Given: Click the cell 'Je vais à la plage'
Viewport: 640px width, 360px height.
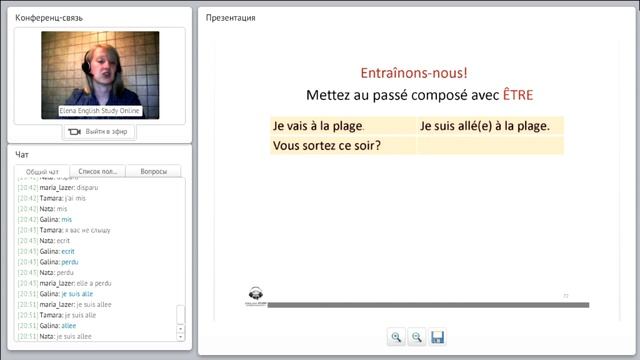Looking at the screenshot, I should pos(343,126).
